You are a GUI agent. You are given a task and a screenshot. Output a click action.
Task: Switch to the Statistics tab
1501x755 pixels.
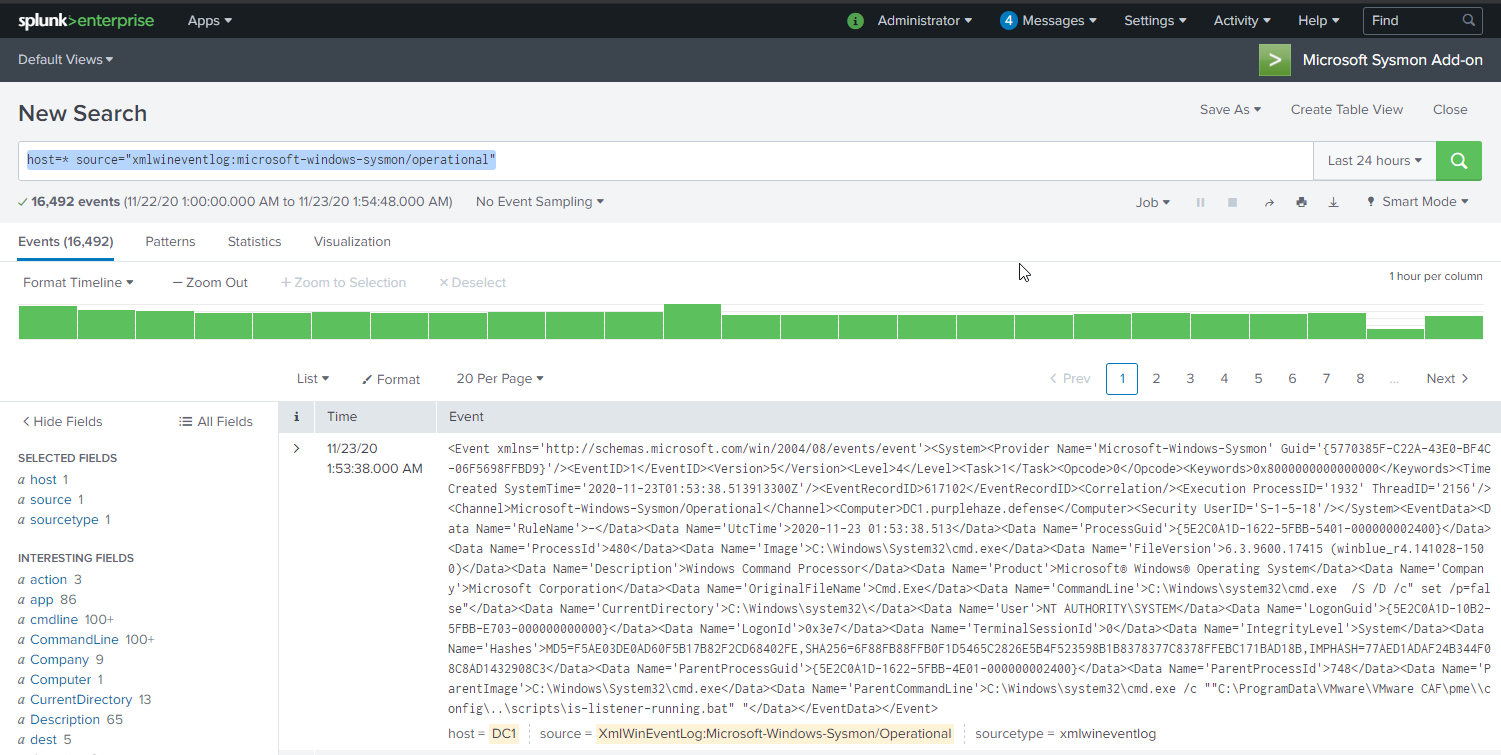tap(254, 242)
